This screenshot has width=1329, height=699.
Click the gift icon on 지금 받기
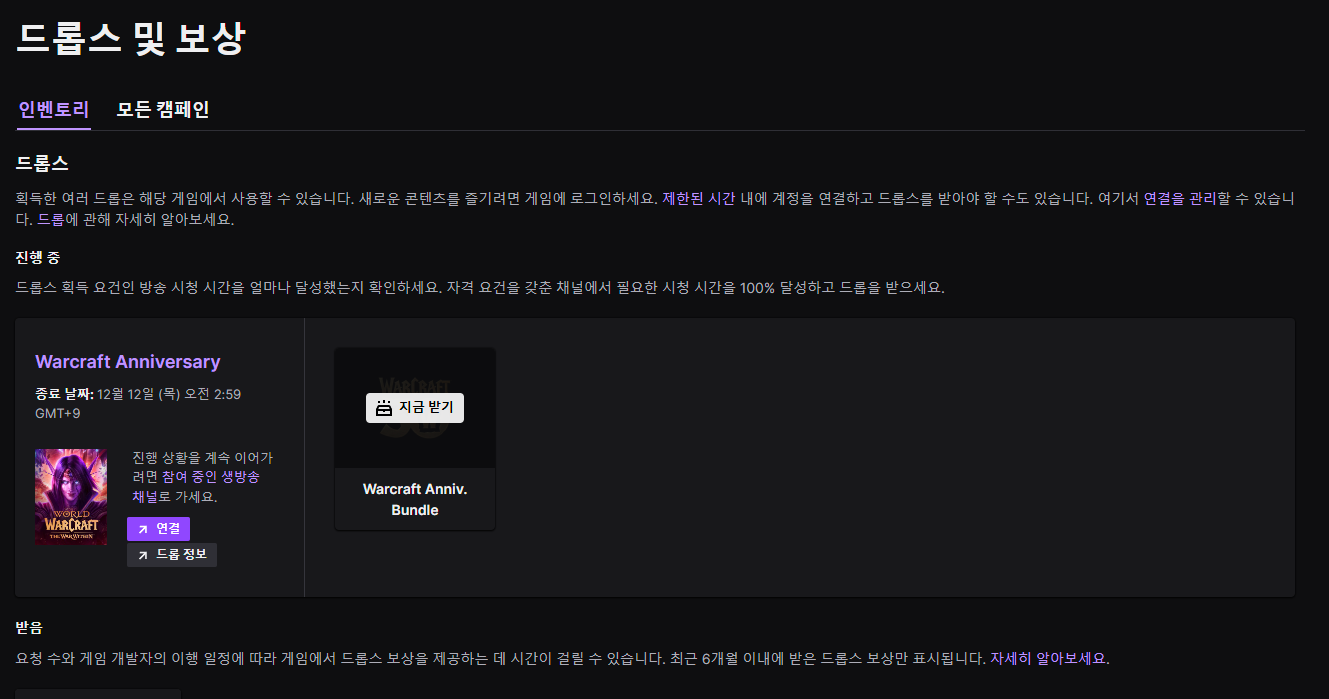[x=384, y=408]
